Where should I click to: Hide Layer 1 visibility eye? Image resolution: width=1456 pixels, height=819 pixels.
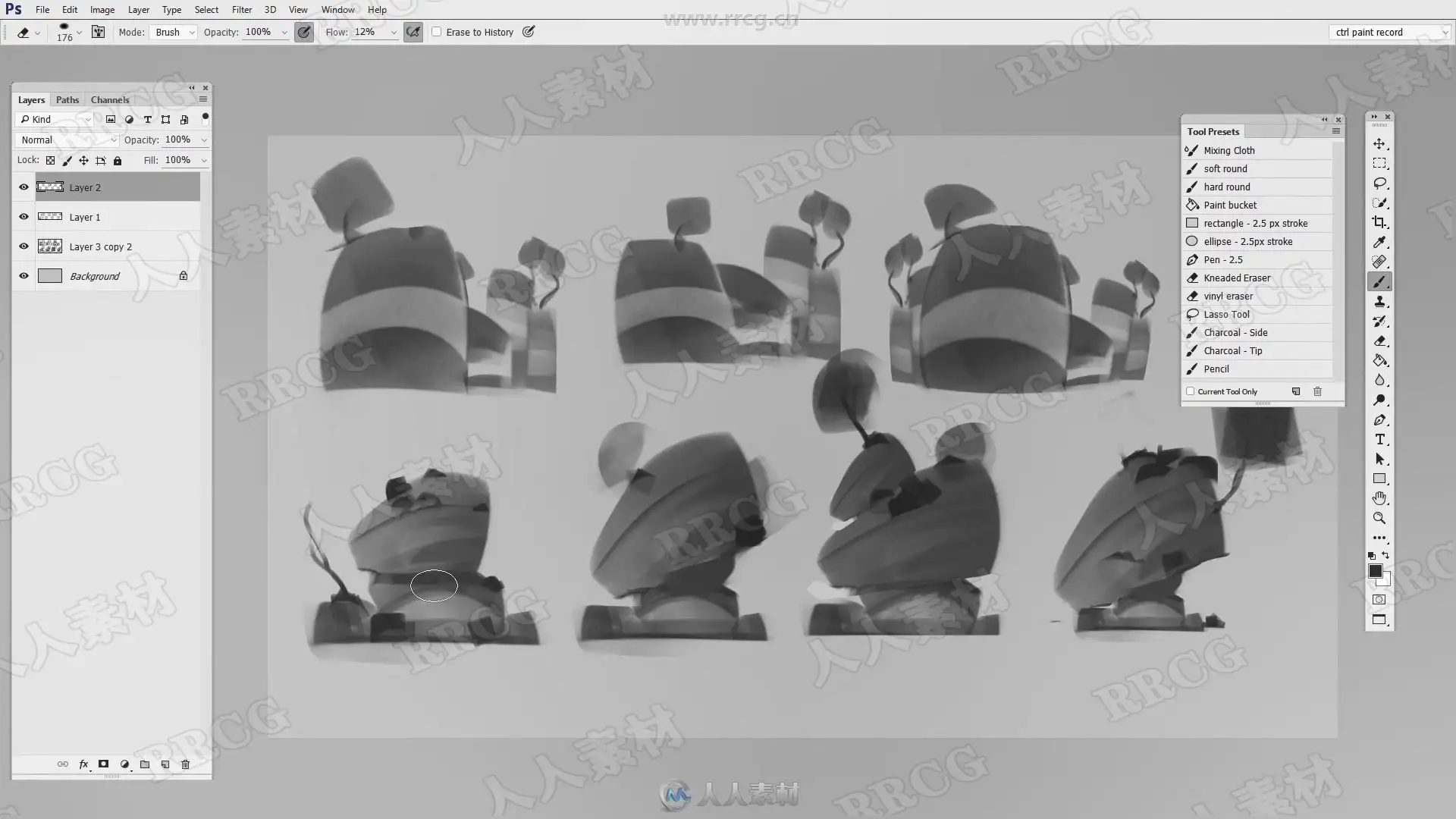[x=24, y=217]
